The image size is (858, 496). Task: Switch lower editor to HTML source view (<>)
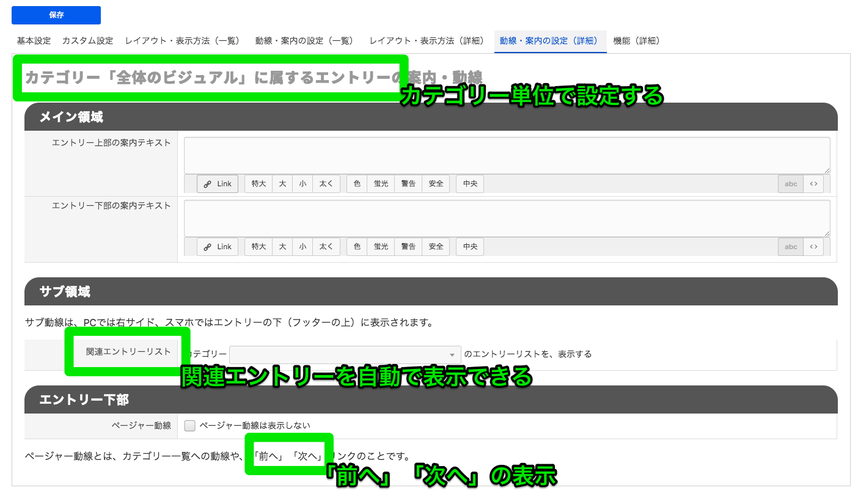[x=814, y=247]
